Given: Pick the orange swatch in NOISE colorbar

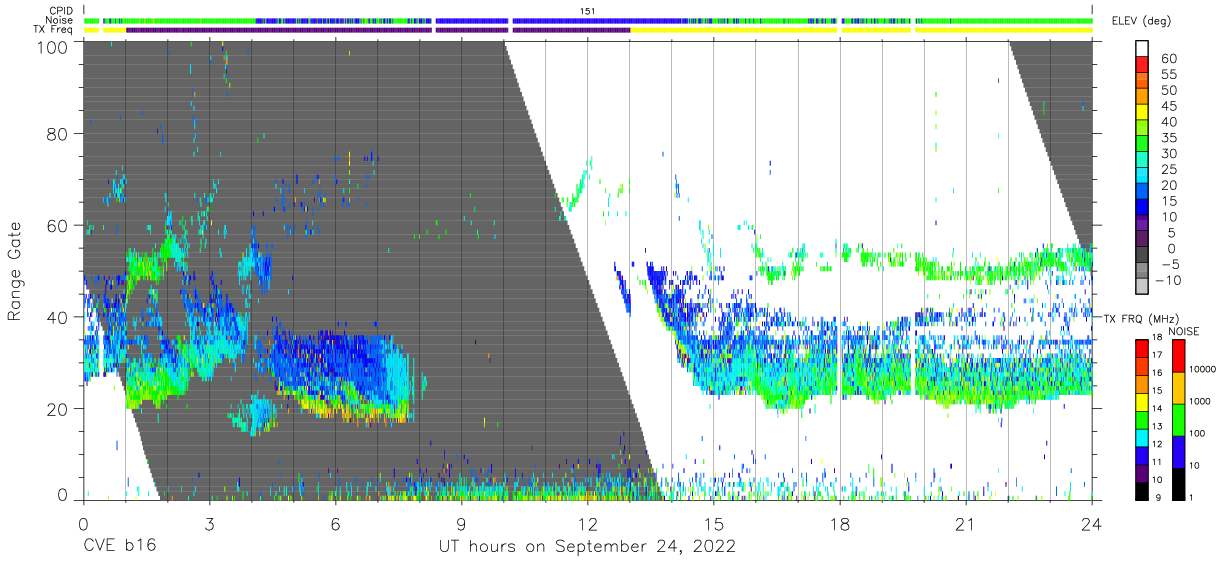Looking at the screenshot, I should tap(1177, 387).
